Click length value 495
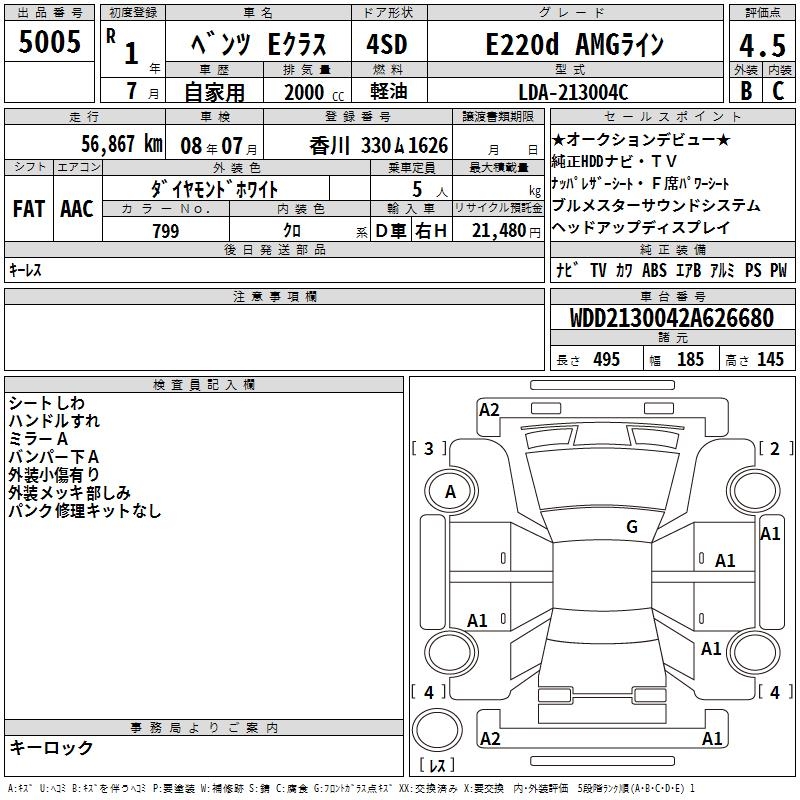 [x=607, y=359]
